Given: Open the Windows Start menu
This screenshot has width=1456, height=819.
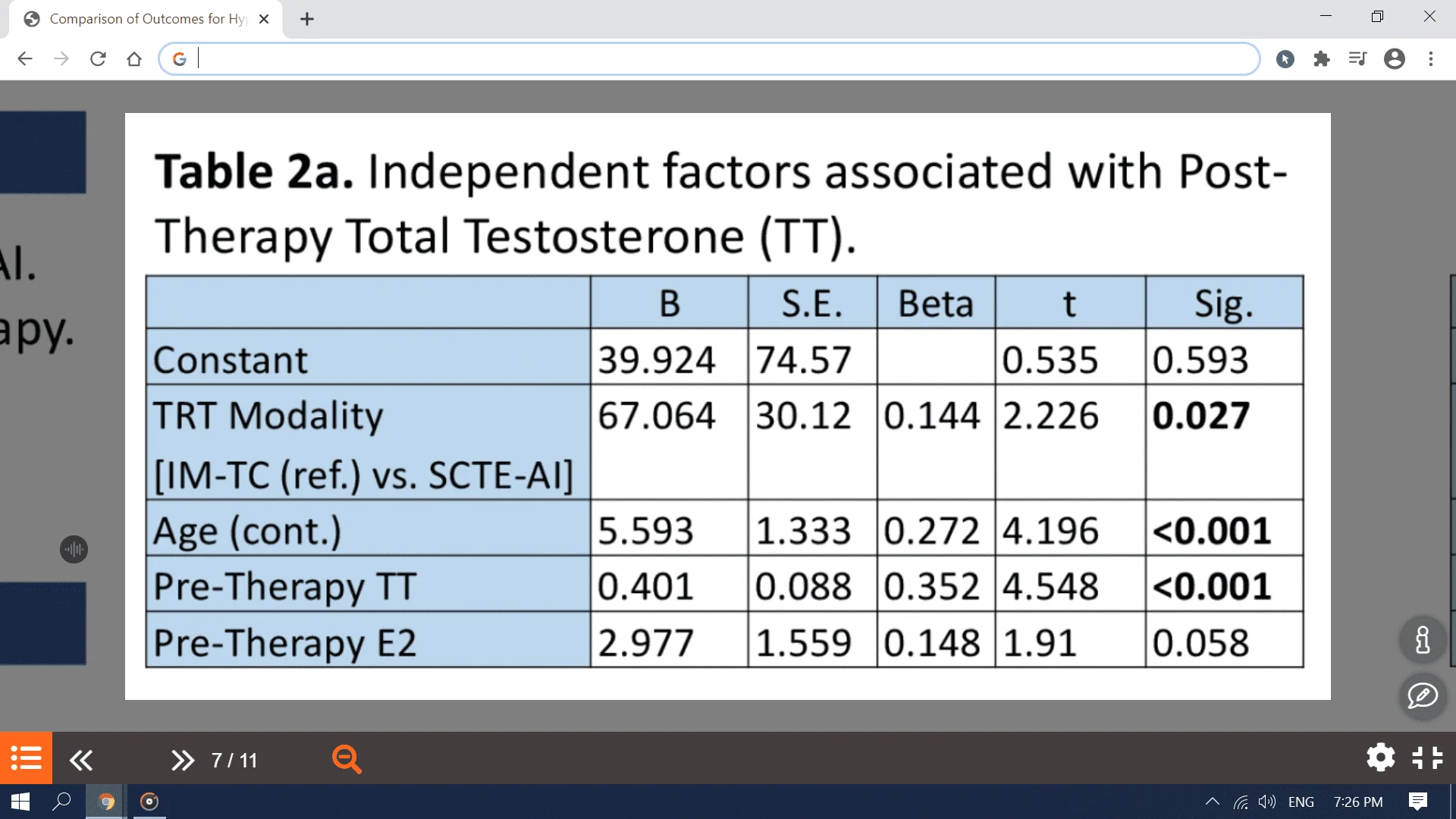Looking at the screenshot, I should coord(20,802).
